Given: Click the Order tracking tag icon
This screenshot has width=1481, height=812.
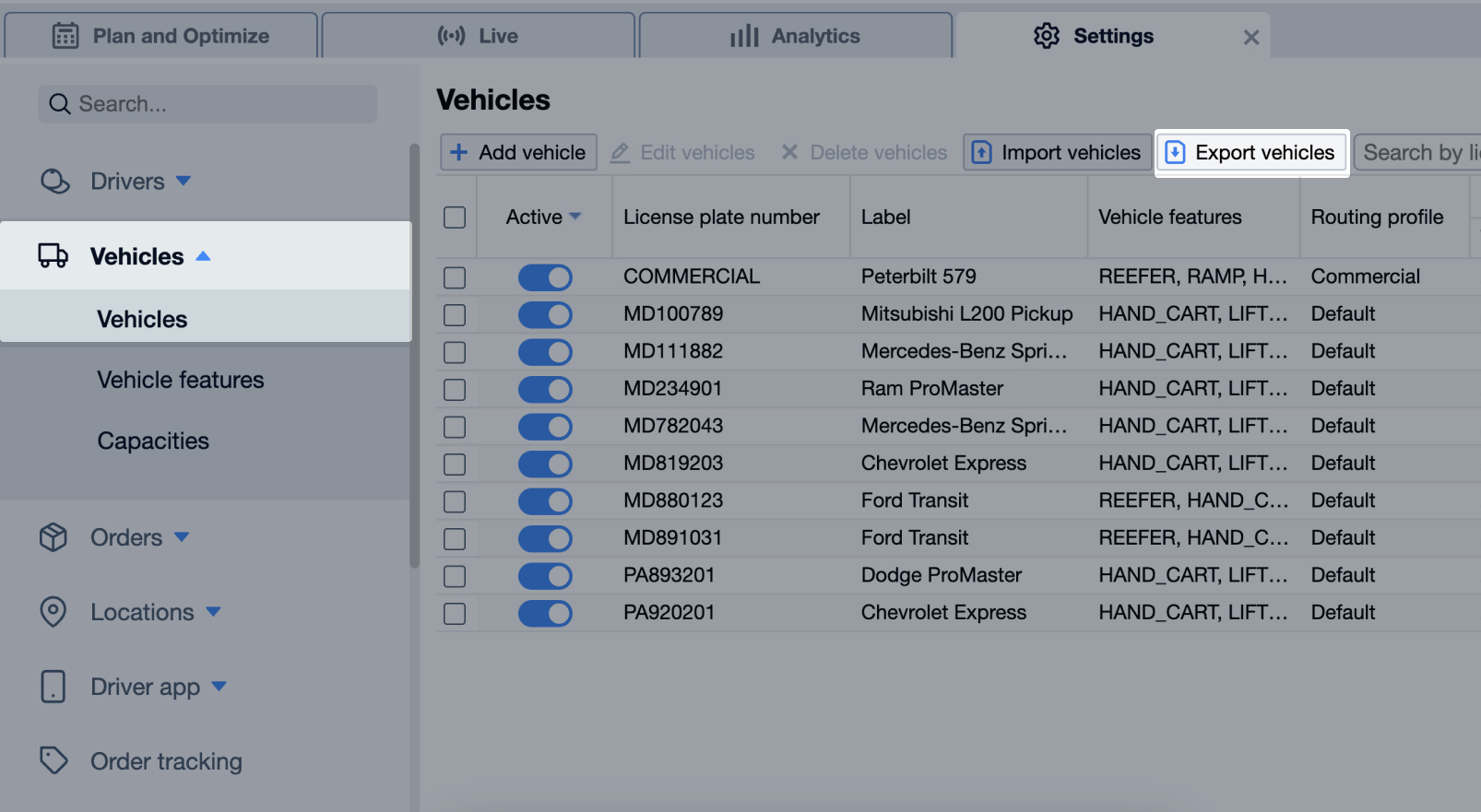Looking at the screenshot, I should [x=53, y=760].
